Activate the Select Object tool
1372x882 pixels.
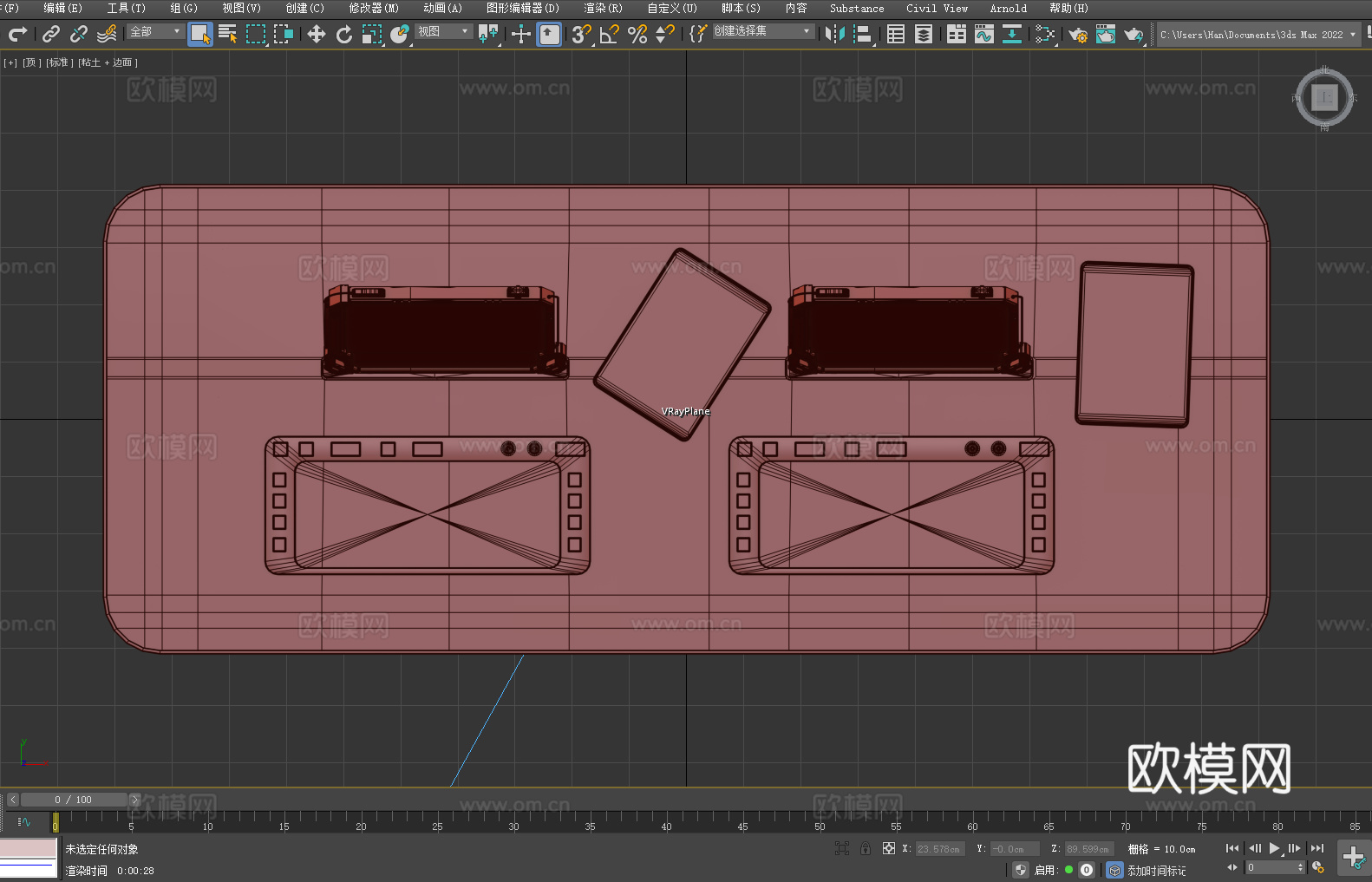200,34
